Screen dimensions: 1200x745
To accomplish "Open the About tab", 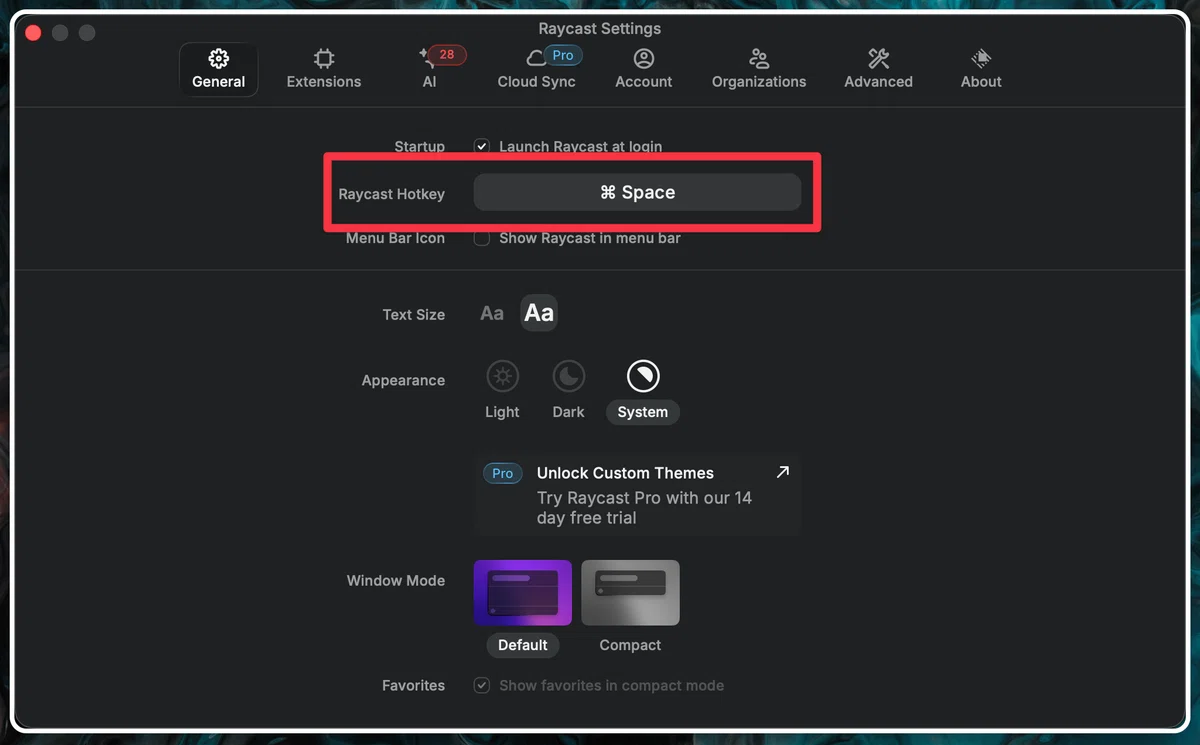I will tap(981, 69).
